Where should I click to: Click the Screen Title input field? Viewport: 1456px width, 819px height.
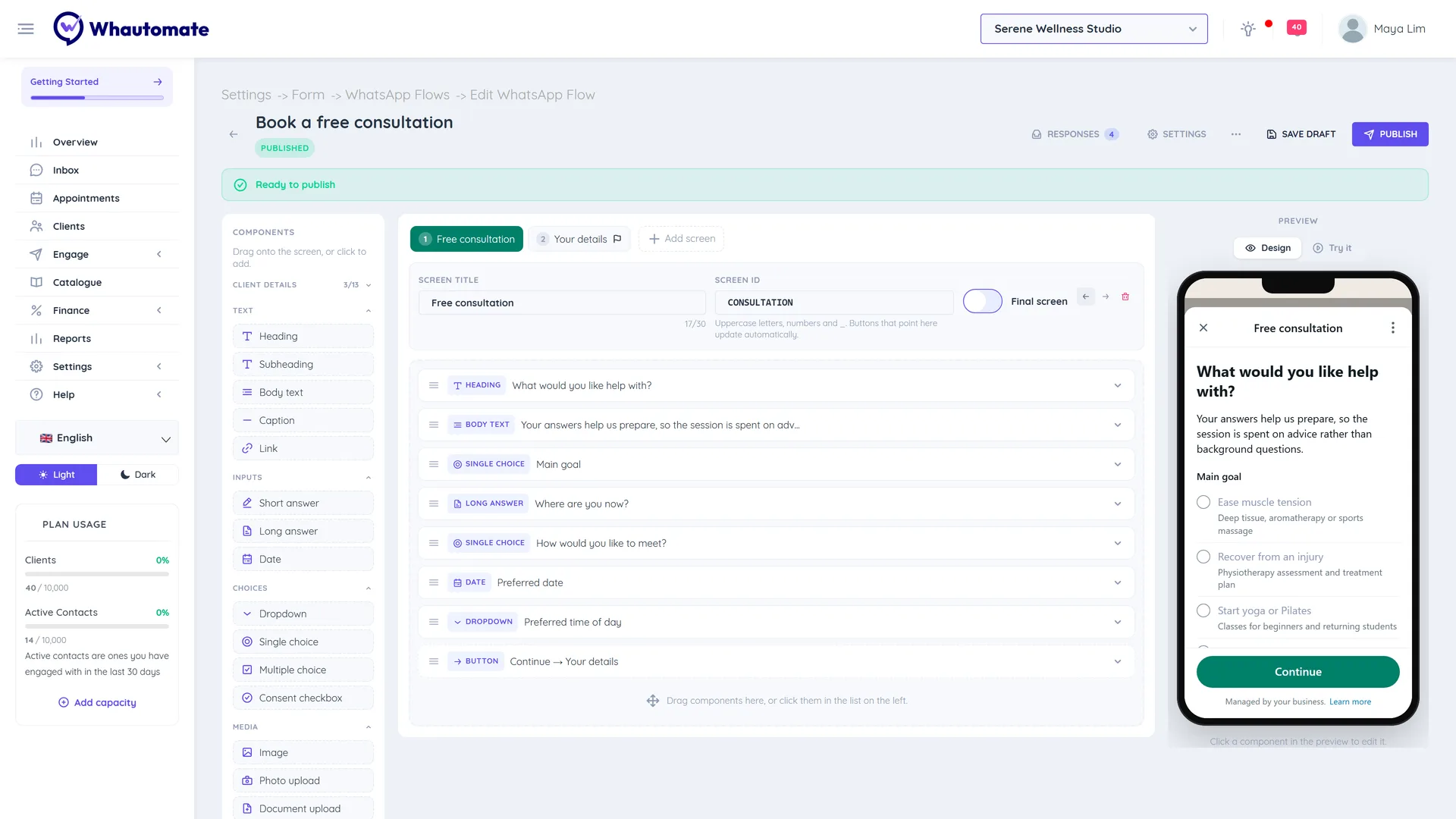coord(562,303)
